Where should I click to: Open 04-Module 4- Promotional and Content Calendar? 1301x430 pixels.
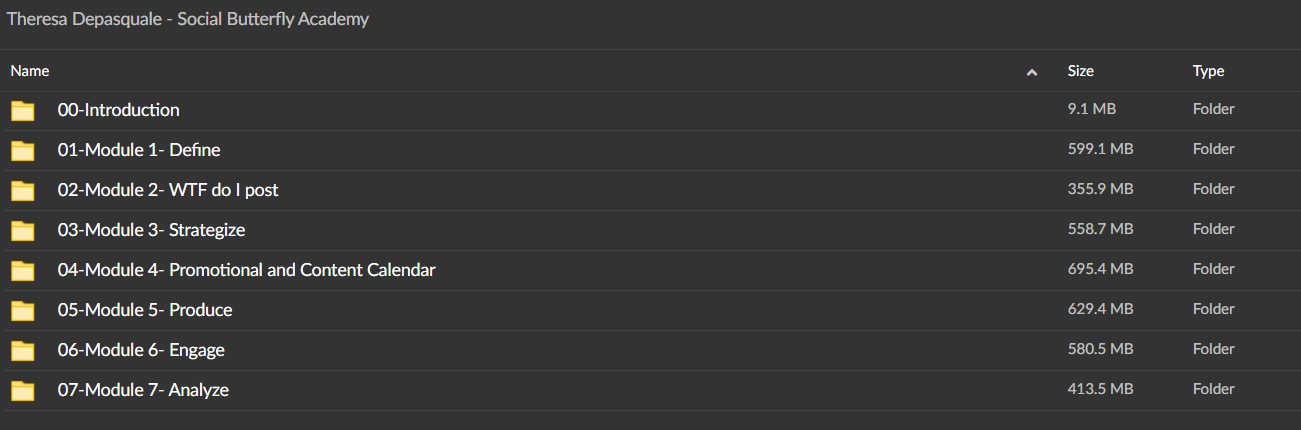point(246,270)
